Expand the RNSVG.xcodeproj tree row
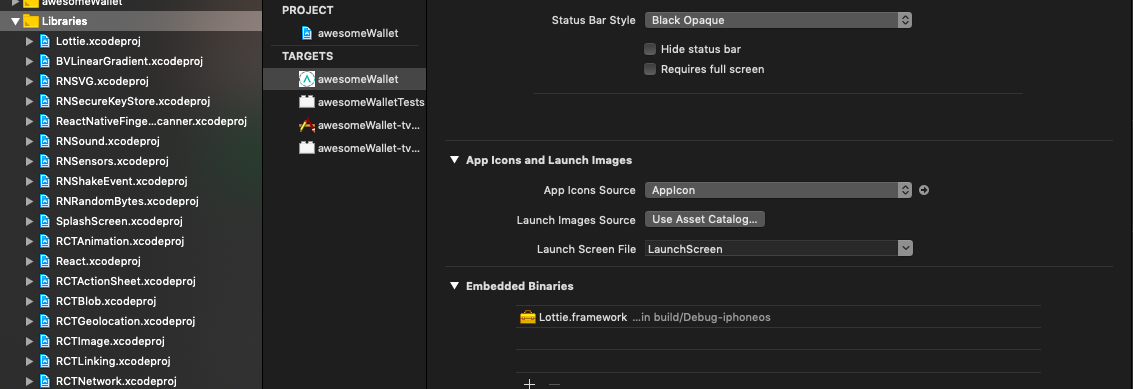Screen dimensions: 1133x389 pos(29,81)
